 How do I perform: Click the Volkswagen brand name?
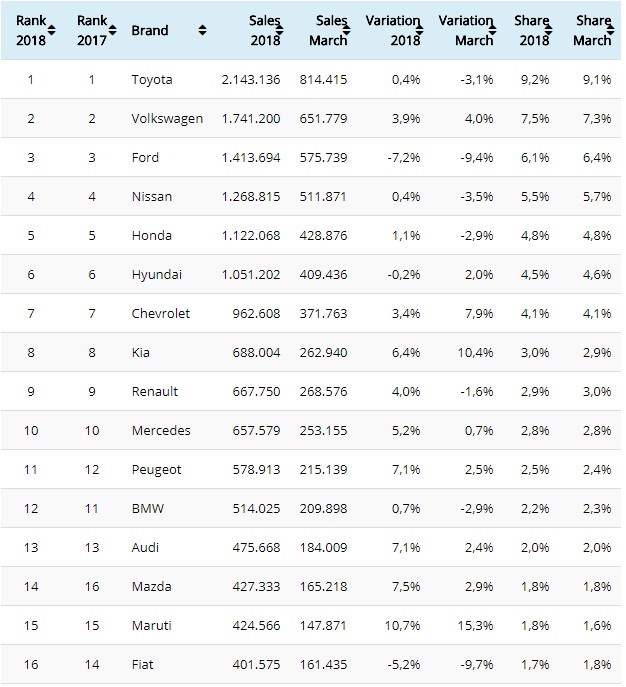(x=167, y=118)
